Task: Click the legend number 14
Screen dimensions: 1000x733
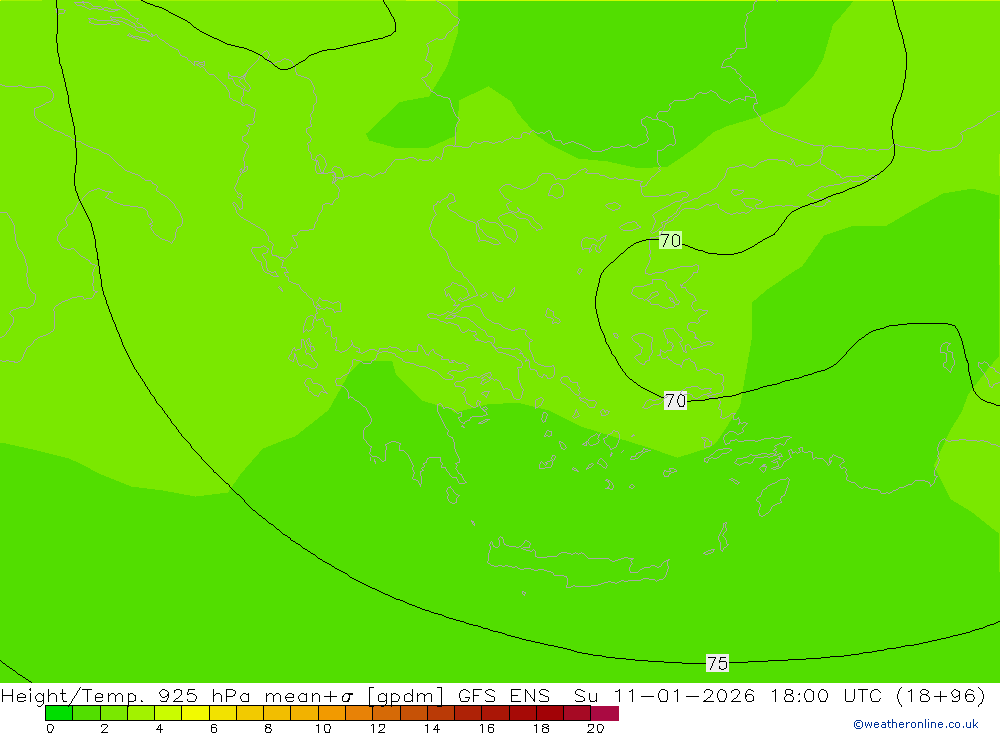Action: point(432,728)
